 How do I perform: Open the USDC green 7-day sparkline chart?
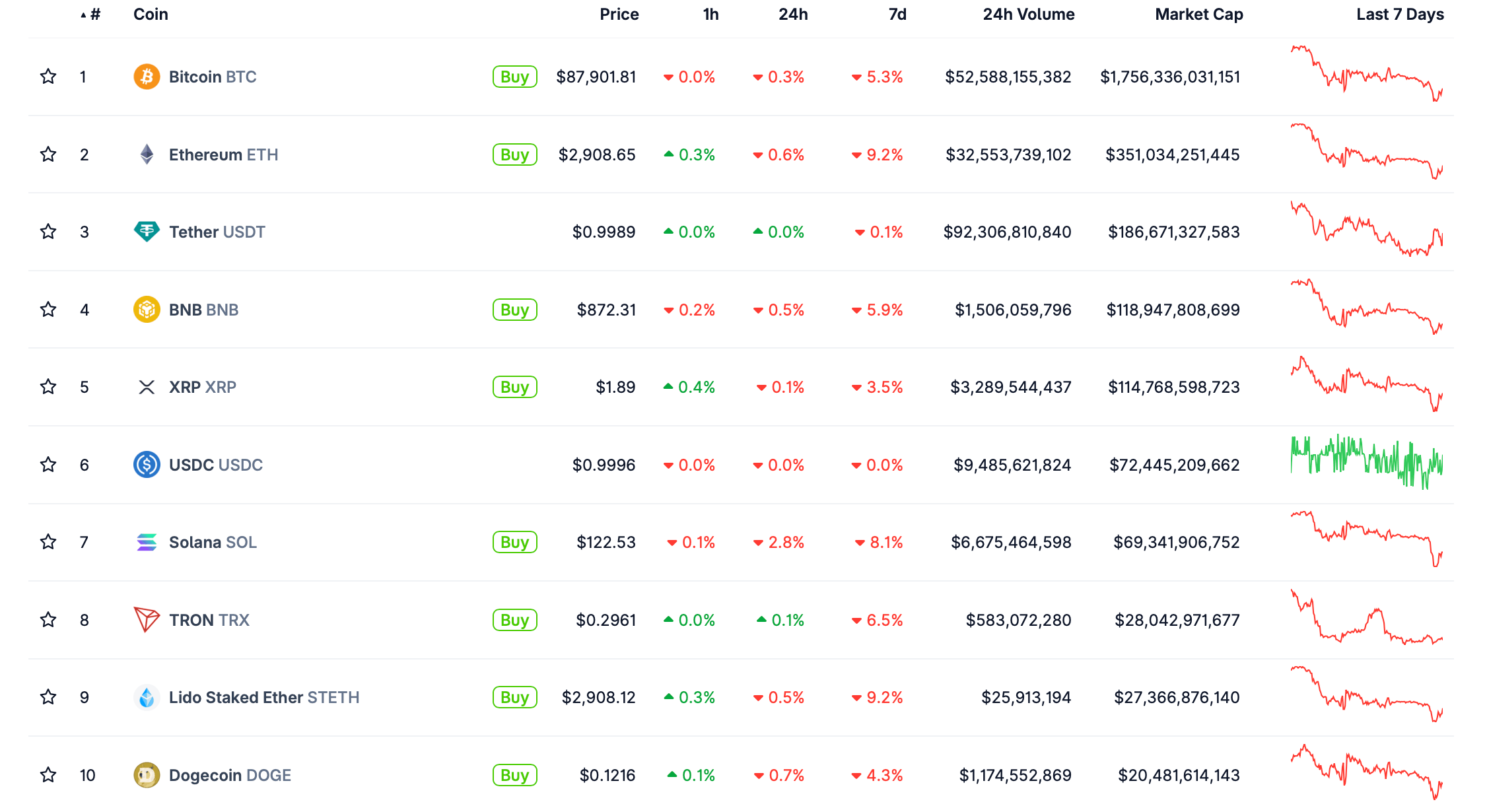click(x=1366, y=462)
